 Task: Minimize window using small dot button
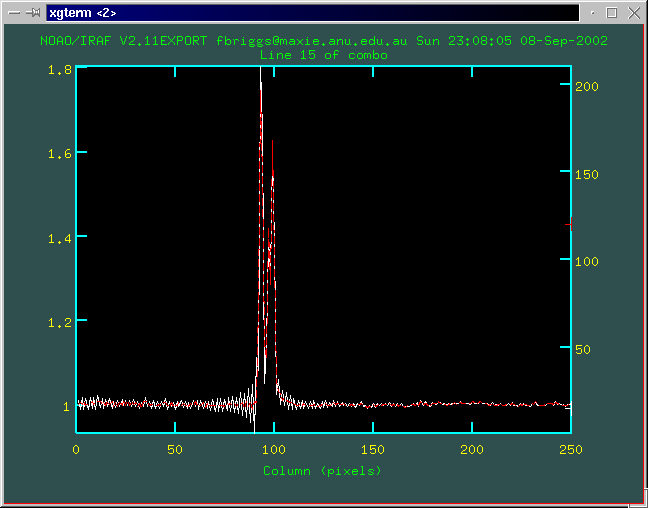click(x=593, y=13)
